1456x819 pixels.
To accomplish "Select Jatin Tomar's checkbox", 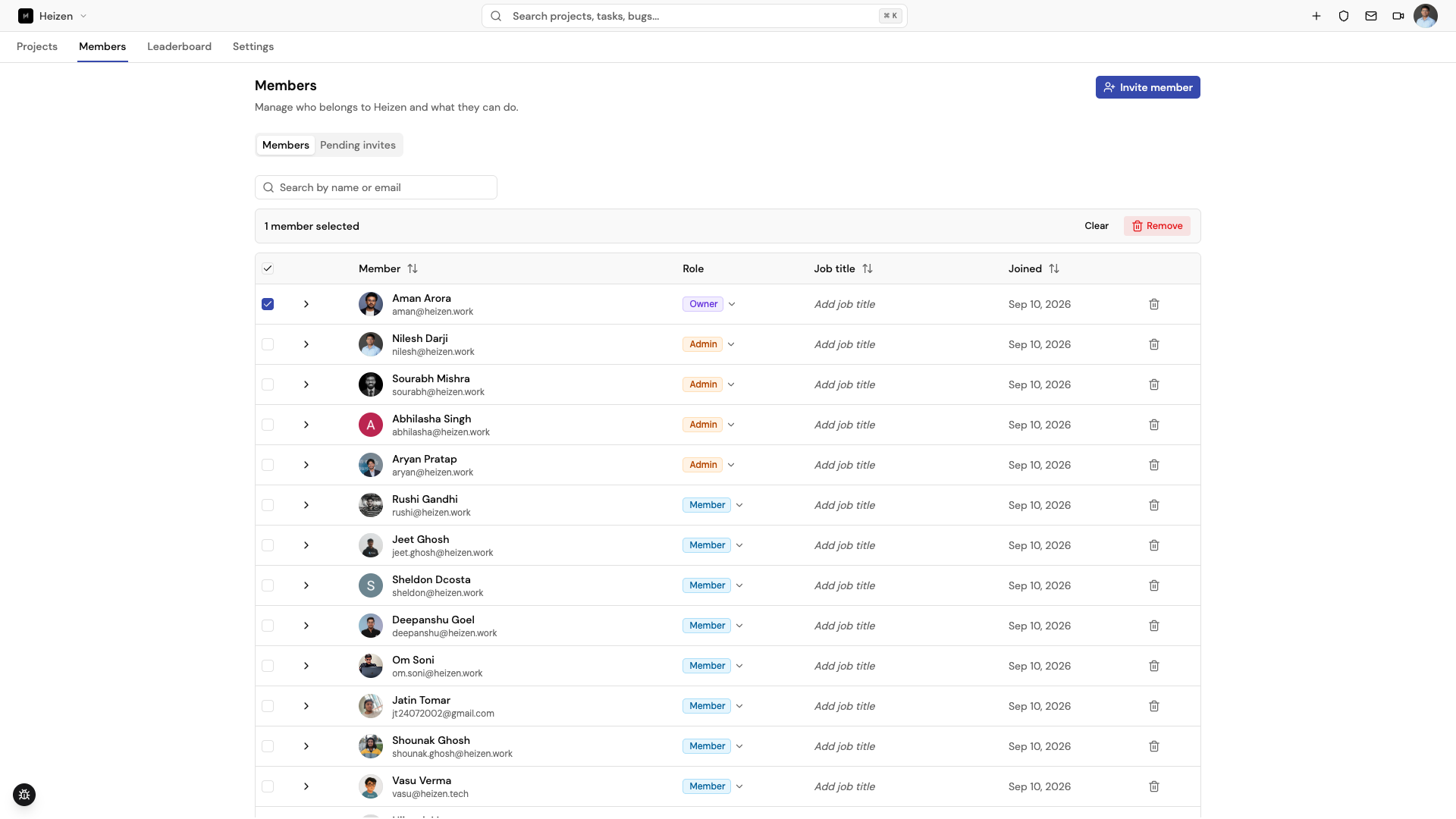I will click(268, 706).
